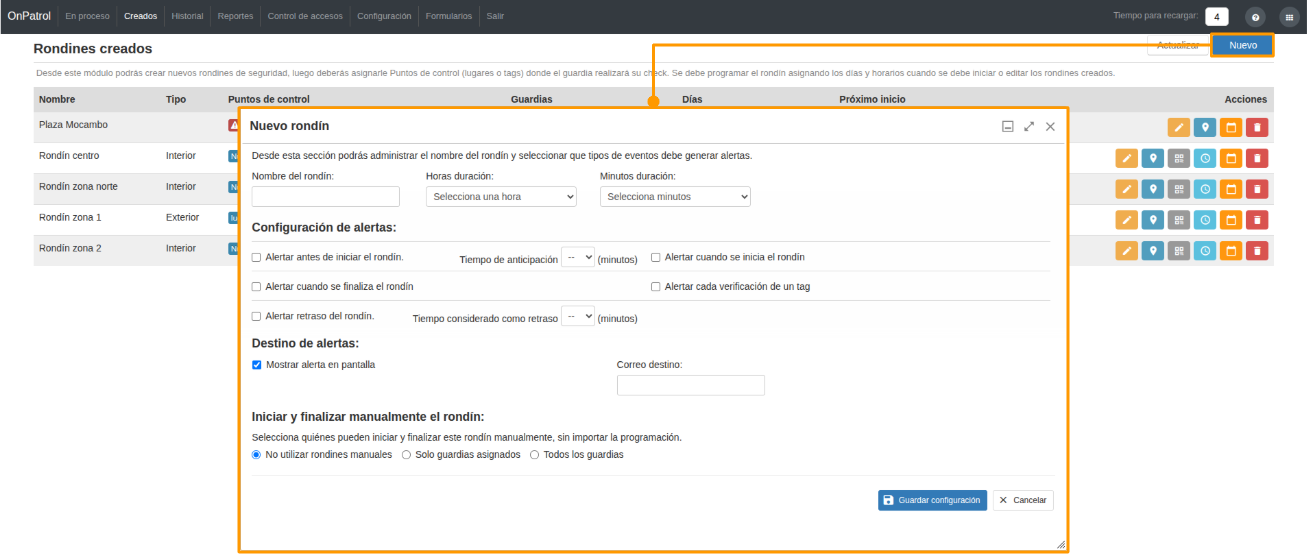Screen dimensions: 1307x557
Task: Delete Plaza Mocambo with the trash icon
Action: point(1257,127)
